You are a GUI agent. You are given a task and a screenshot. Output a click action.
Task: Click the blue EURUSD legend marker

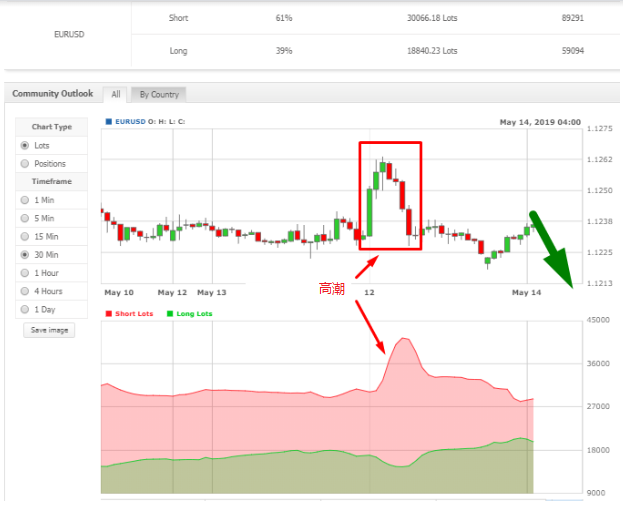point(109,122)
